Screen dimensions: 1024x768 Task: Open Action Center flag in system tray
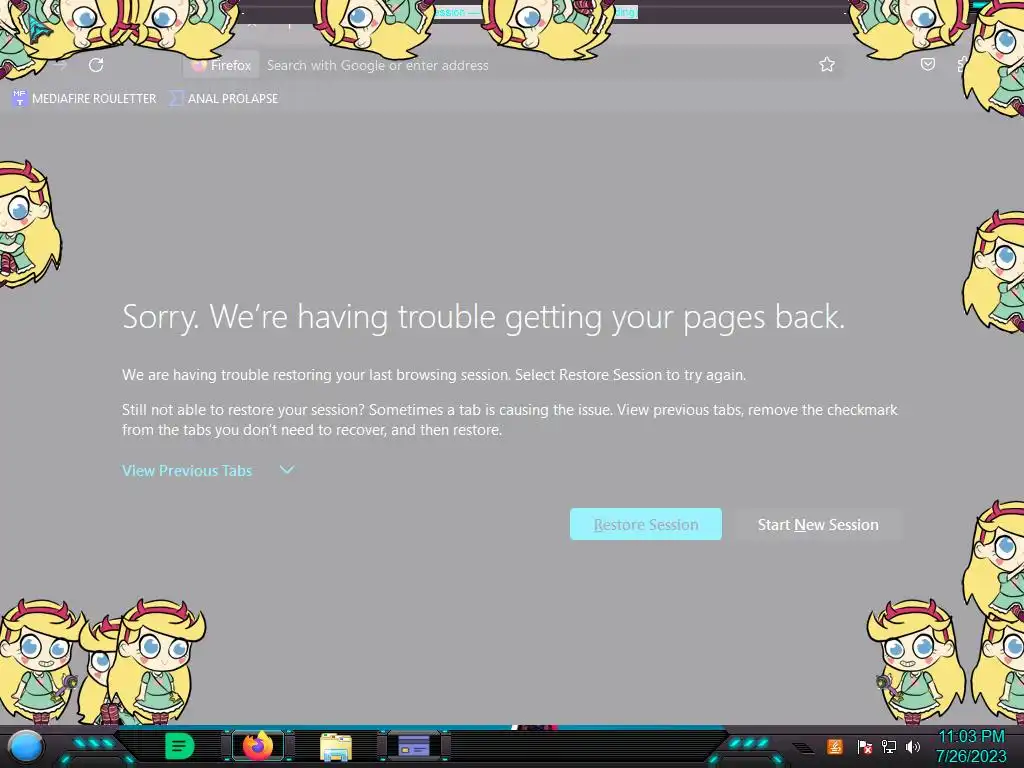tap(865, 746)
